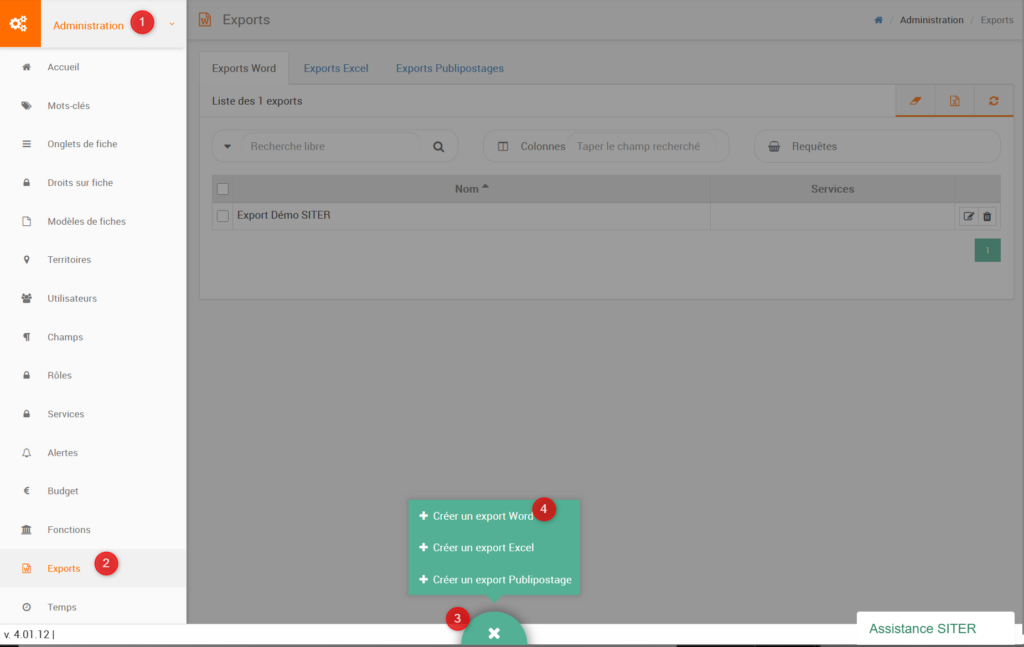Click the eraser icon in list toolbar
1024x647 pixels.
pos(915,101)
